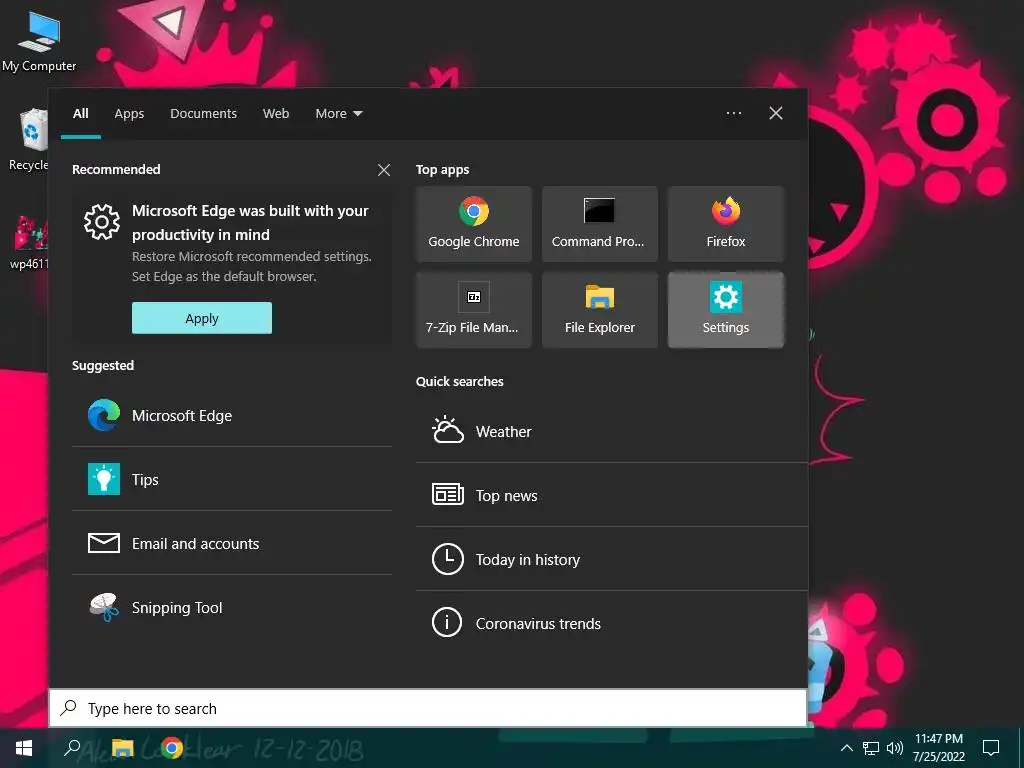Launch Snipping Tool from Suggested
The width and height of the screenshot is (1024, 768).
(x=231, y=607)
